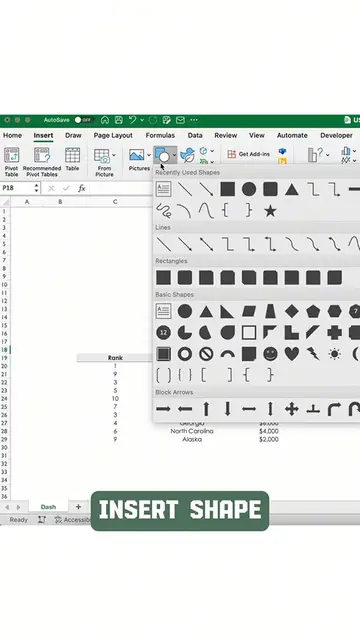Open the Developer tab
The height and width of the screenshot is (640, 360).
[336, 136]
